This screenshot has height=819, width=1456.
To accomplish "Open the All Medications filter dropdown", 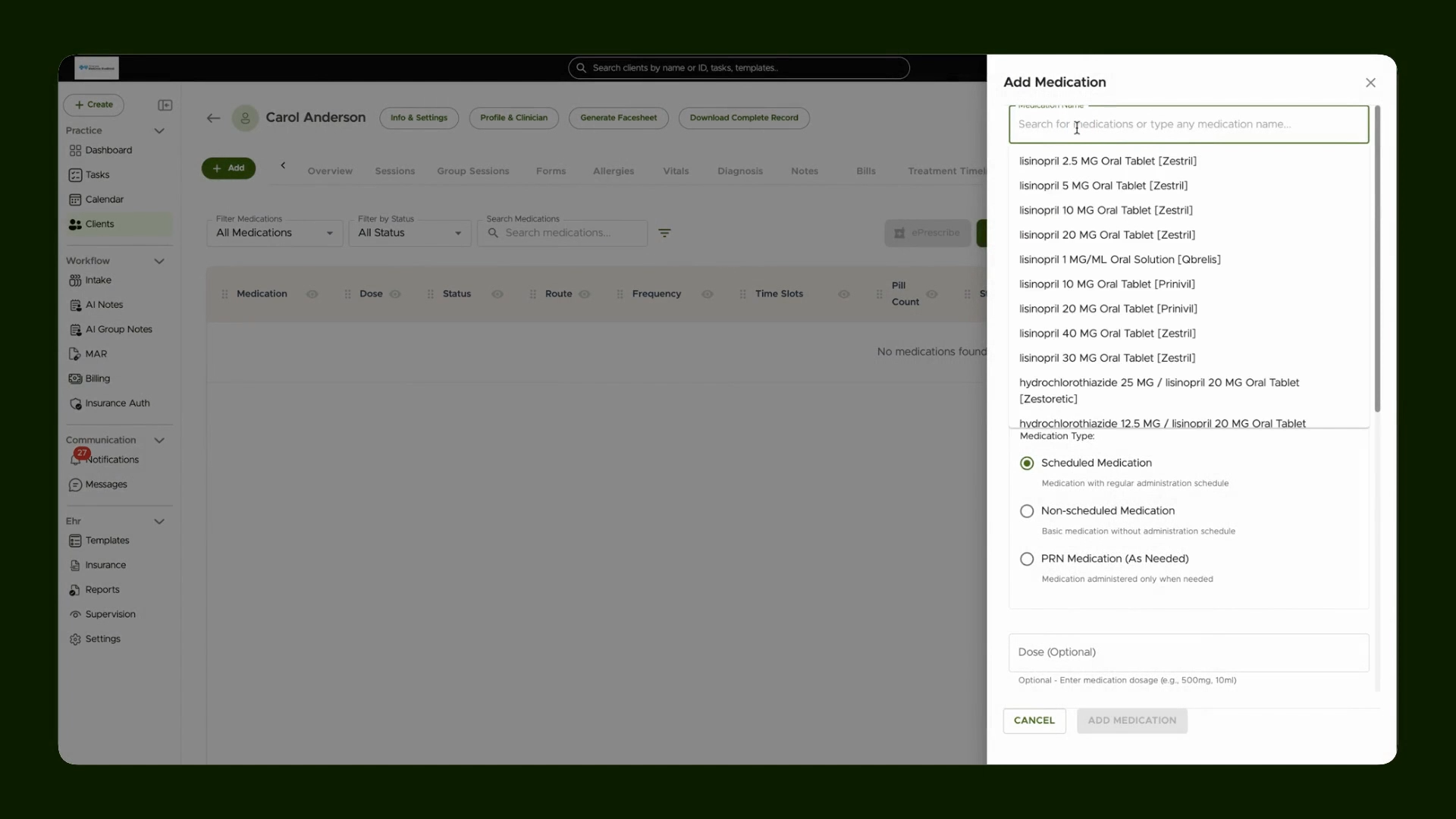I will [275, 233].
